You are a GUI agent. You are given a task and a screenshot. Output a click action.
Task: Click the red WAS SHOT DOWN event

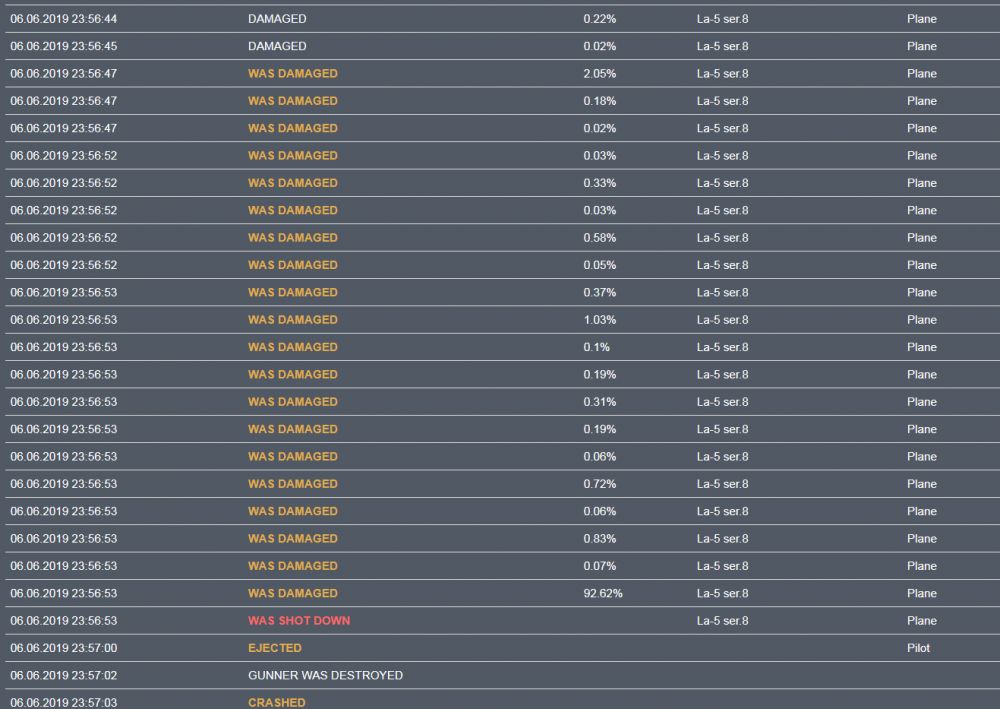(299, 621)
